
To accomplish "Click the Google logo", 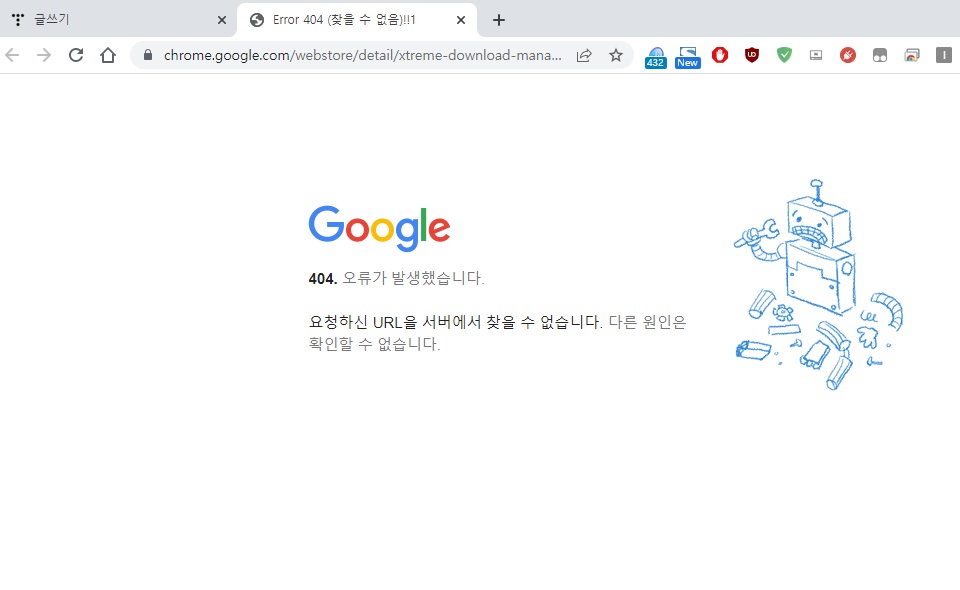I will (x=379, y=228).
